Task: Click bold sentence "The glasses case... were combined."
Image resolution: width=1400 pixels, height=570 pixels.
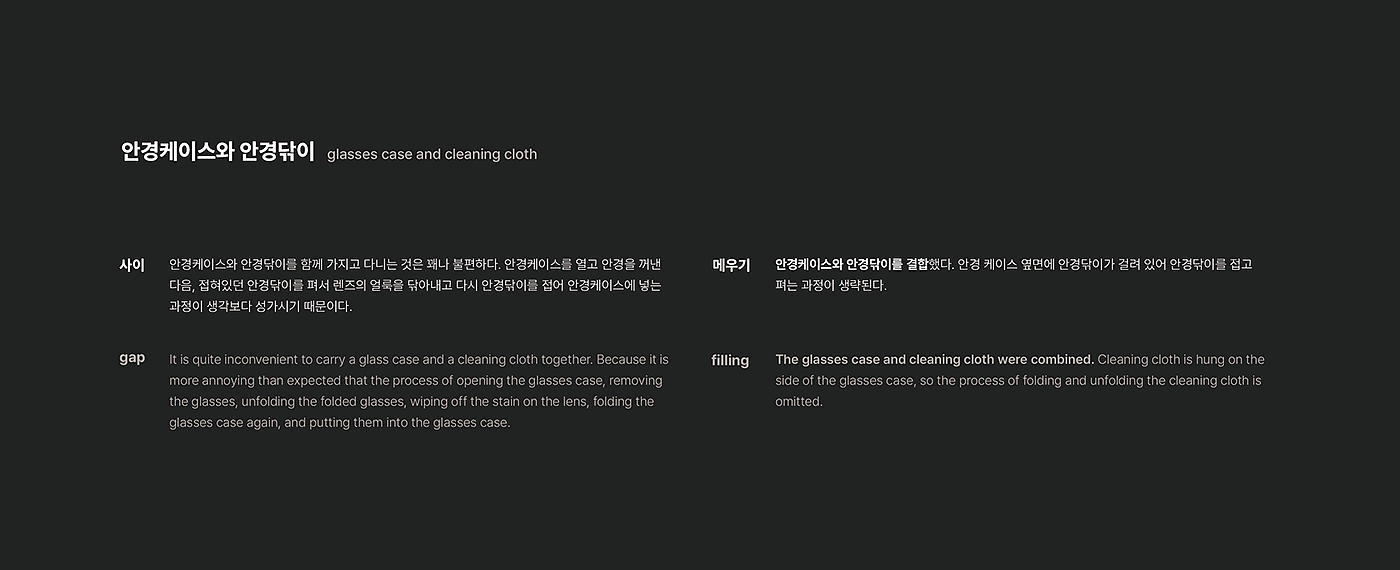Action: [934, 359]
